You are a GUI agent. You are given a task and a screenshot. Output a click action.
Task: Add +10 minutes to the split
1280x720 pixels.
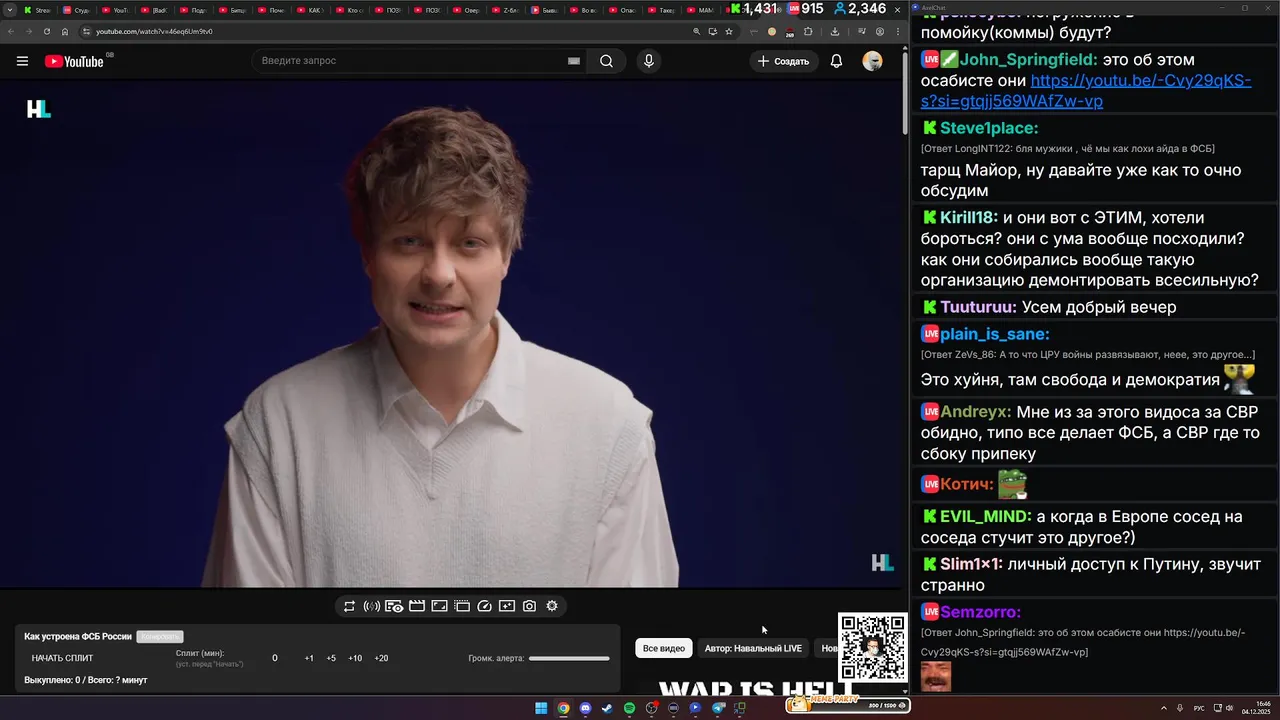tap(355, 658)
